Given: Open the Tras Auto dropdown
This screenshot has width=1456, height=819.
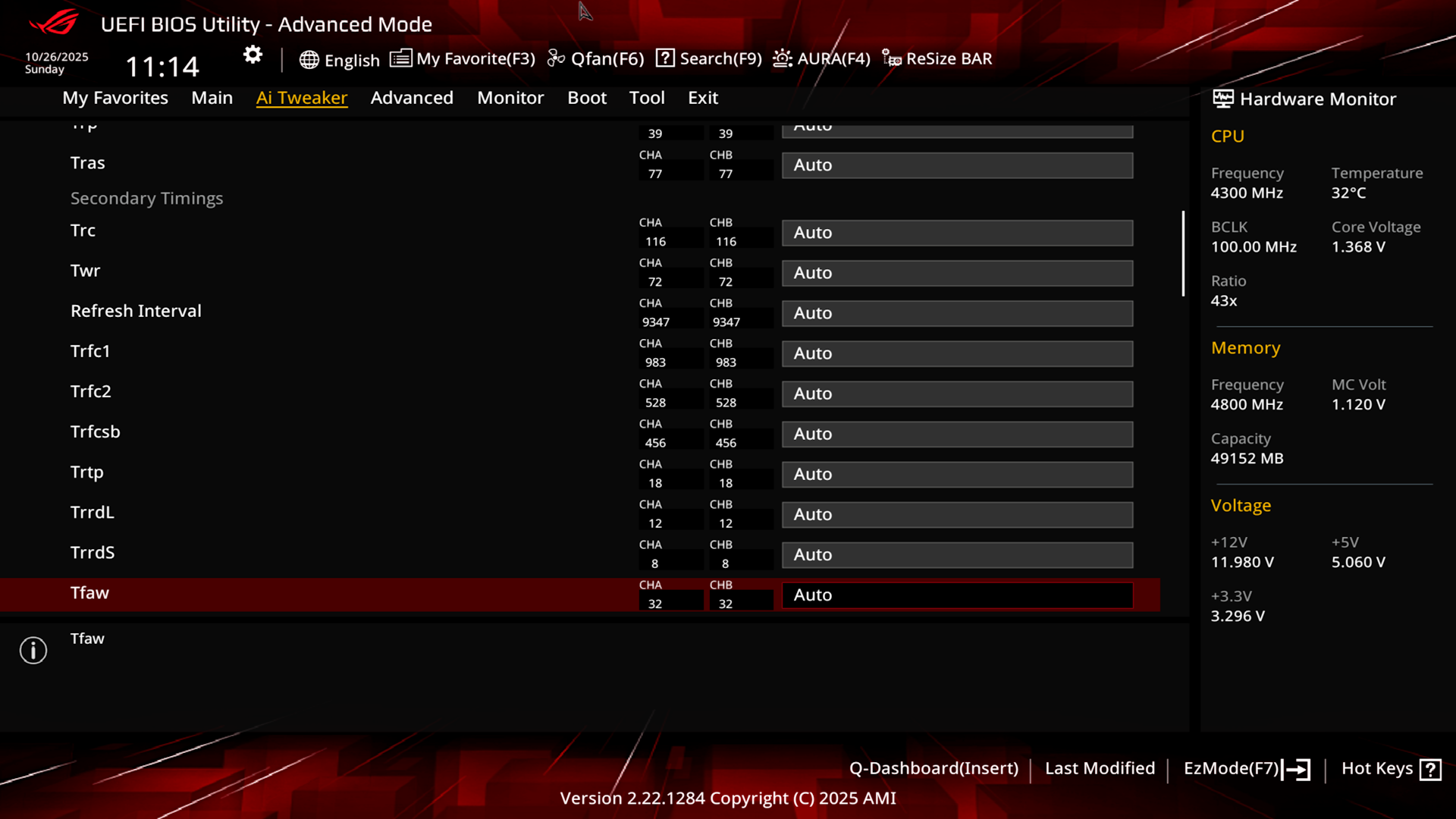Looking at the screenshot, I should (x=958, y=165).
